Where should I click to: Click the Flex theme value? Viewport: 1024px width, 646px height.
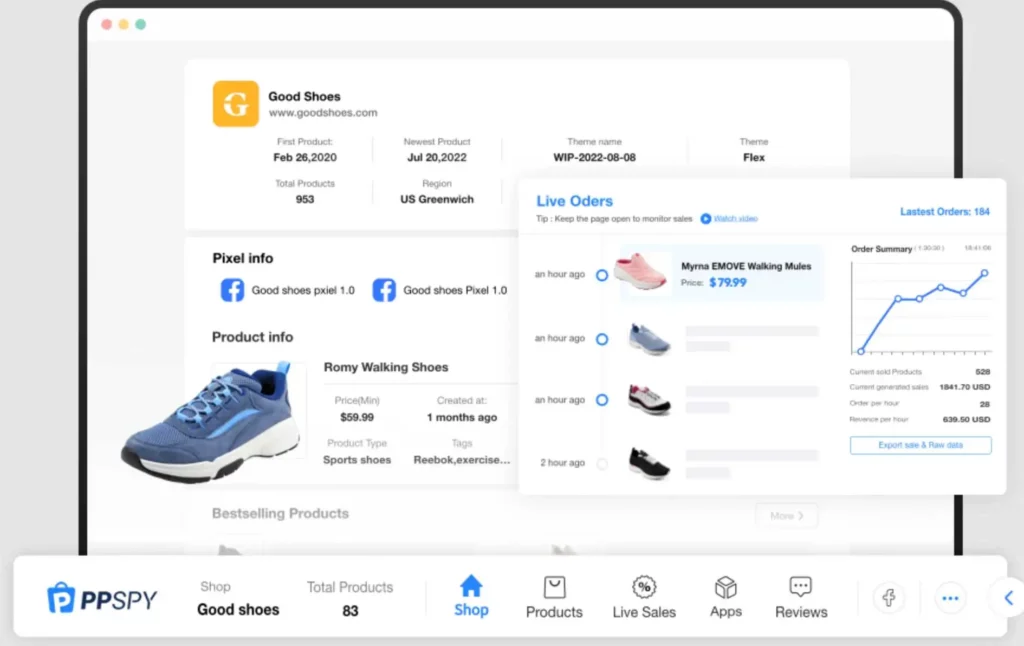(754, 157)
